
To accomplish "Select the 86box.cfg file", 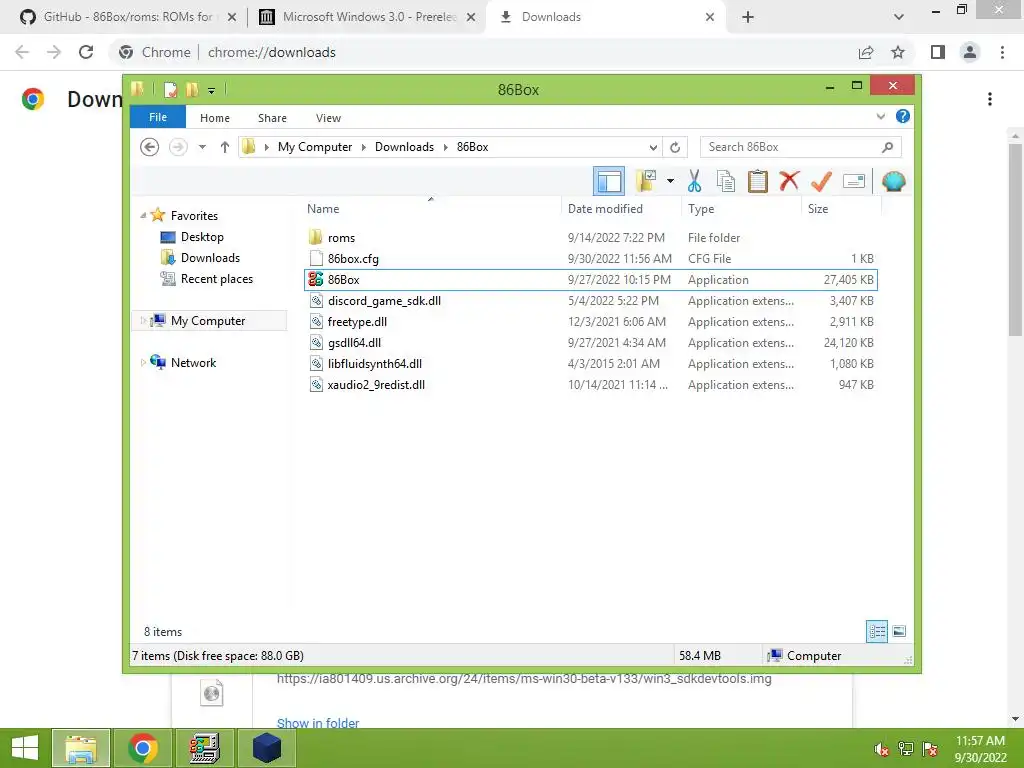I will click(x=591, y=259).
